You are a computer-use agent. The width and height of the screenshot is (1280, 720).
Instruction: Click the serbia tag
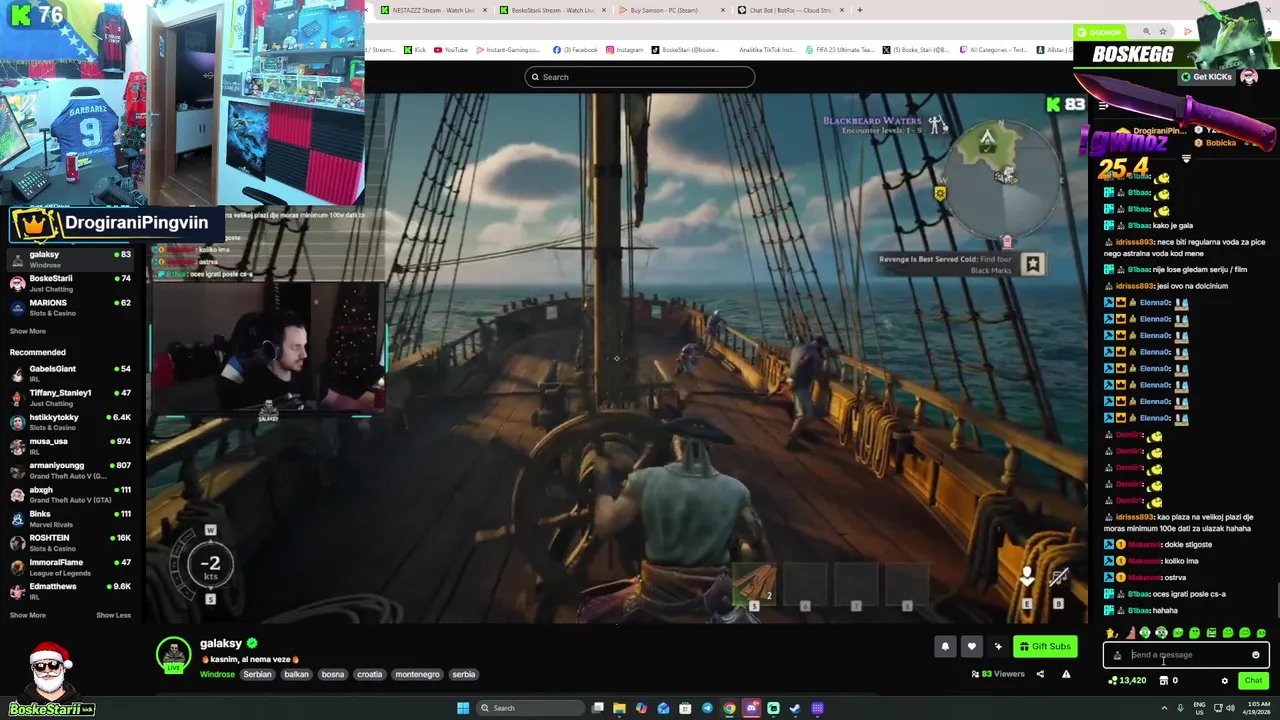point(464,674)
